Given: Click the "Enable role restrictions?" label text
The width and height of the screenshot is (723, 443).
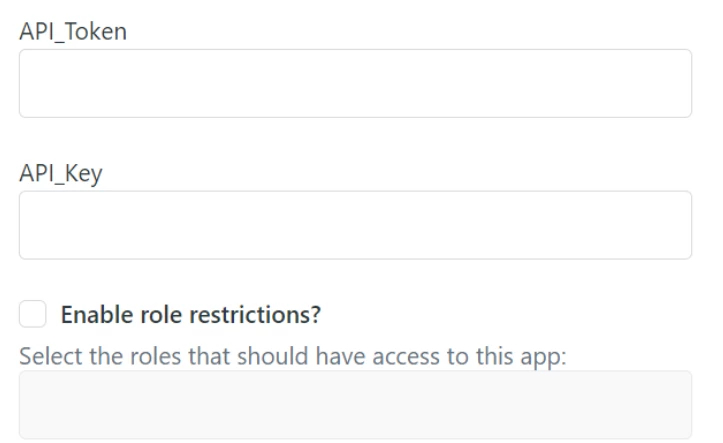Looking at the screenshot, I should 190,315.
